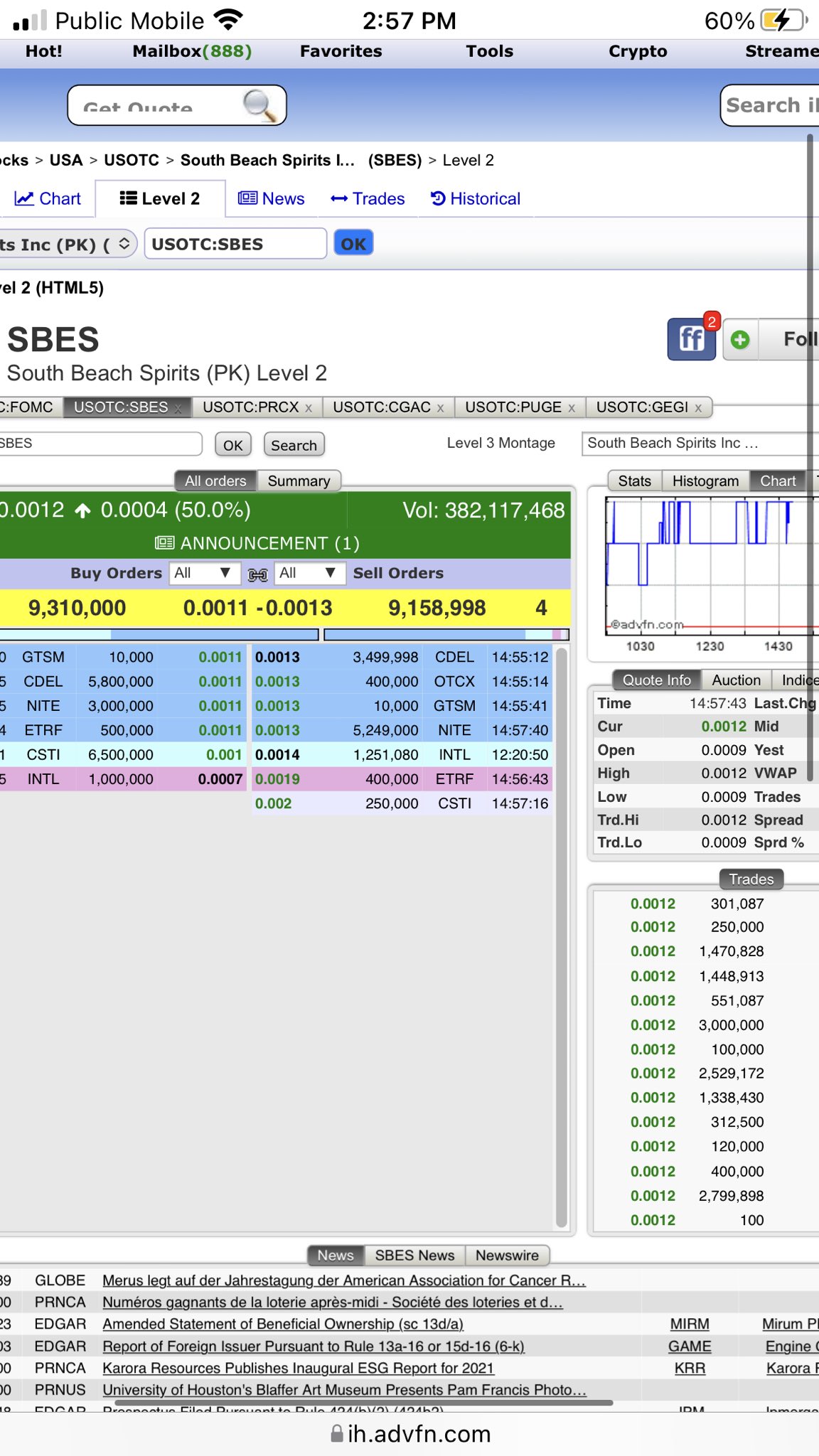Open the GAME ticker link

tap(690, 1346)
